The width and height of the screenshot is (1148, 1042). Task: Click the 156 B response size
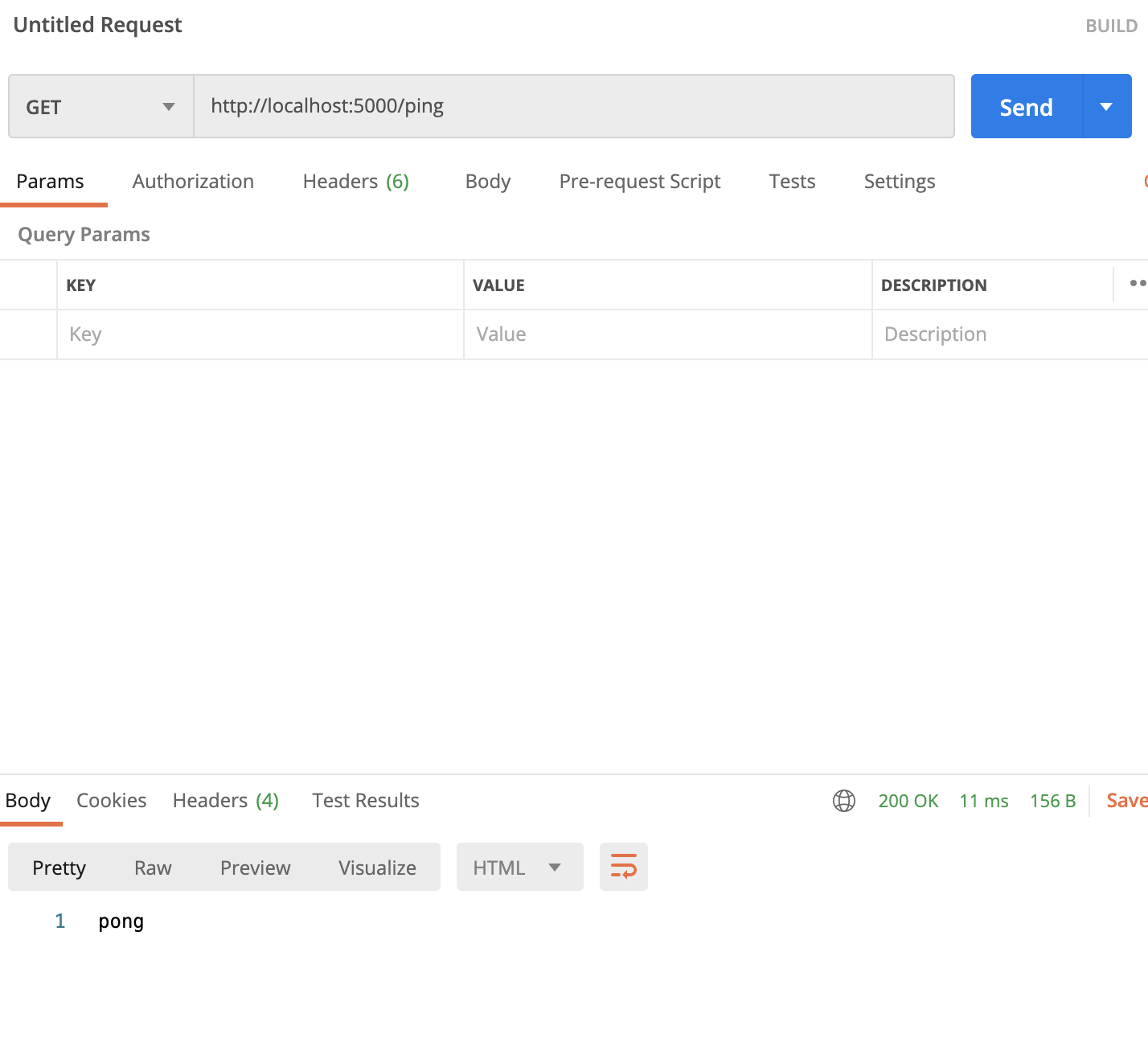click(1053, 801)
